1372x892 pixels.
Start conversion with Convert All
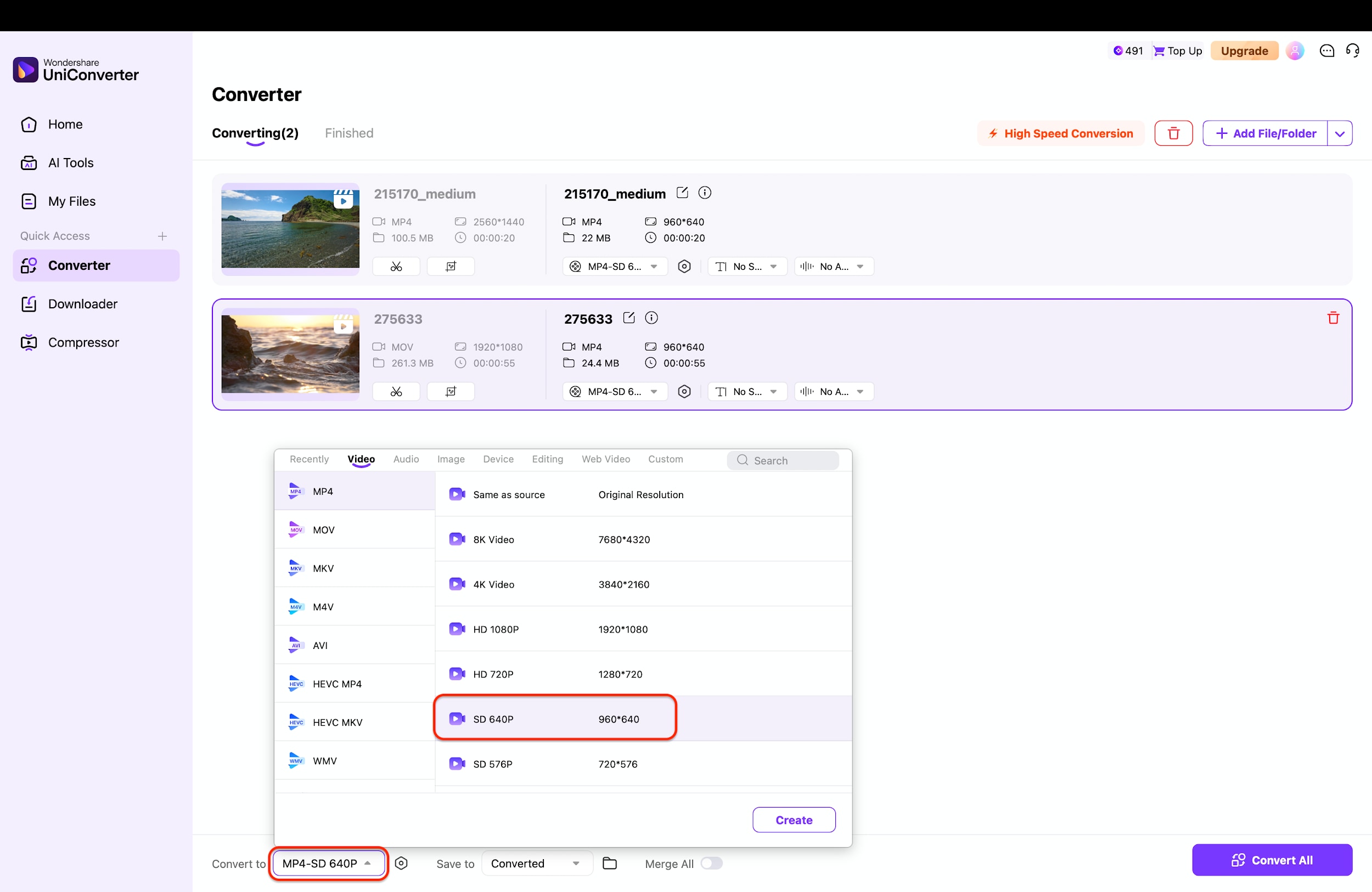(1272, 860)
